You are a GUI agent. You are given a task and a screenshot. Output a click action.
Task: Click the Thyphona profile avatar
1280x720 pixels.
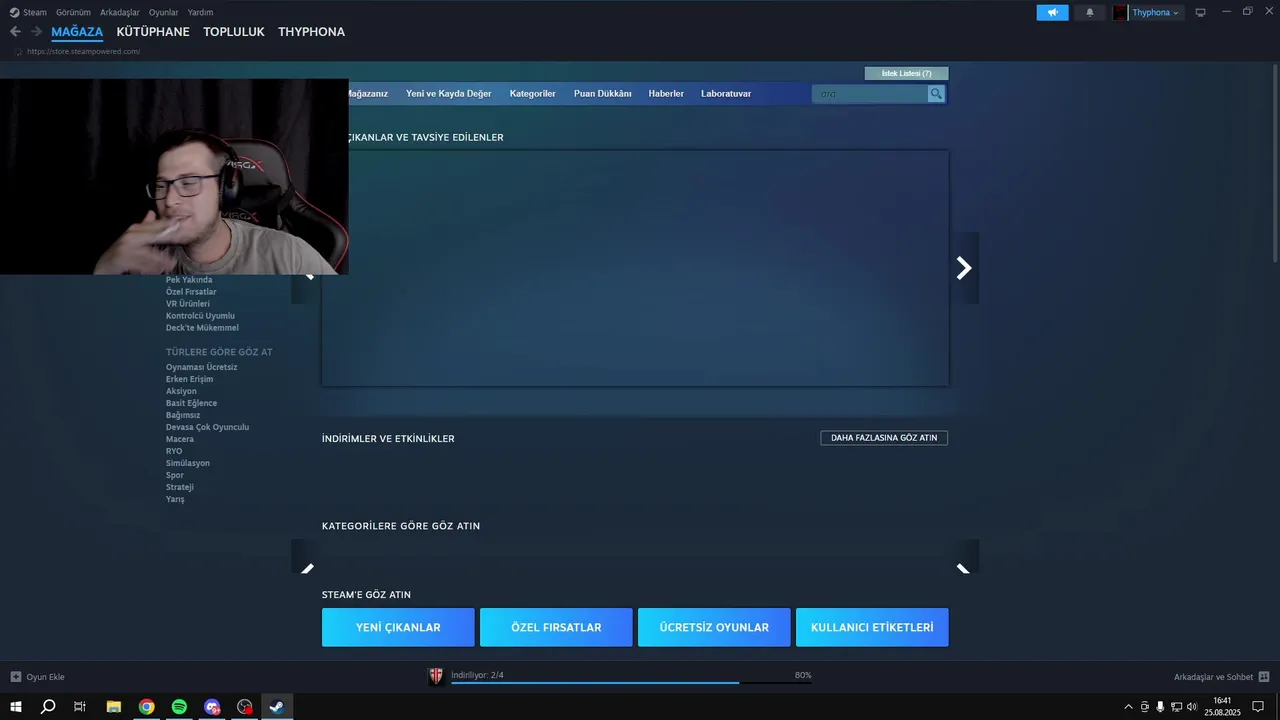point(1120,12)
